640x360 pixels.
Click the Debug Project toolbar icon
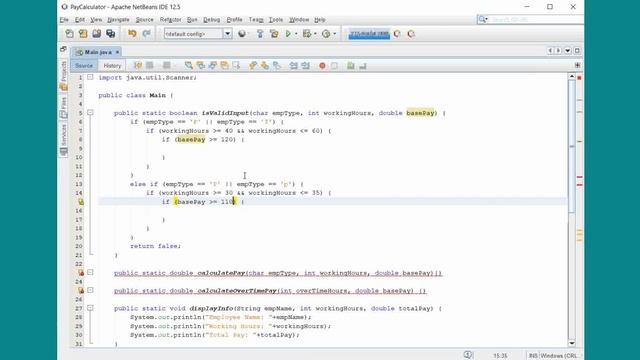[x=307, y=34]
